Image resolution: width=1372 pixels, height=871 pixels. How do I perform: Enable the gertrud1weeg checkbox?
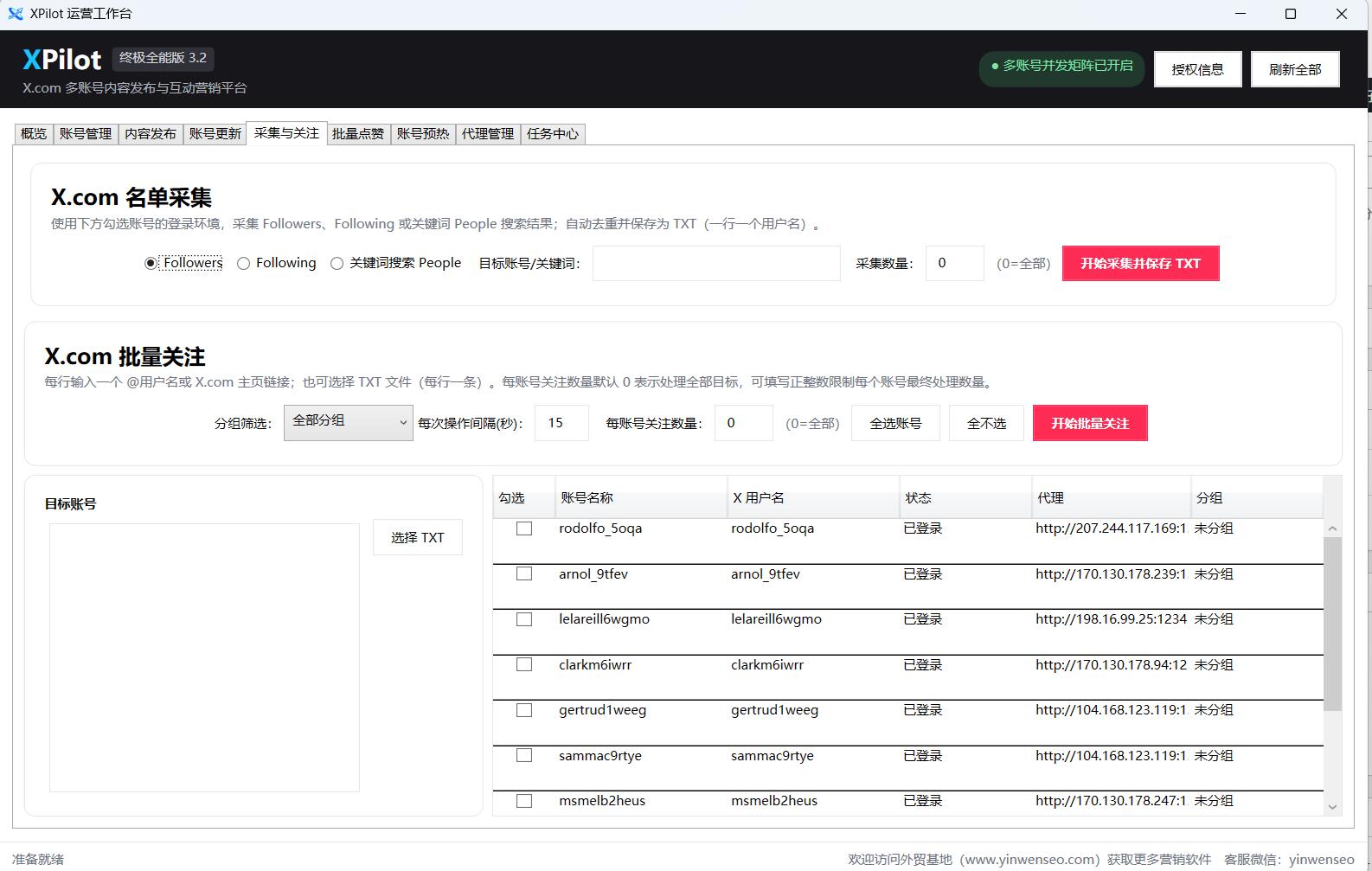click(x=524, y=710)
